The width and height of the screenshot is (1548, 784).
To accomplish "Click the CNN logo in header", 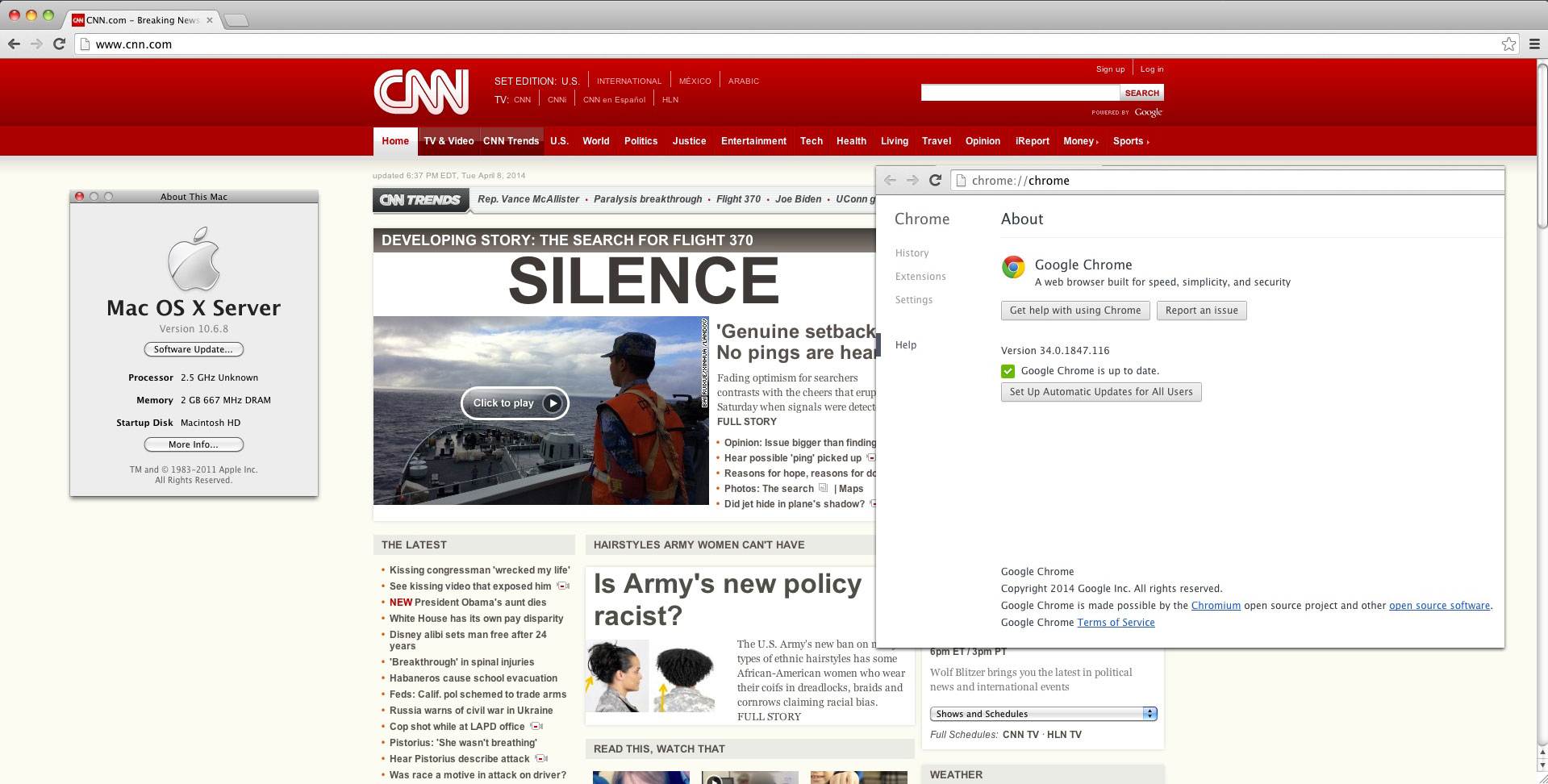I will (x=421, y=92).
